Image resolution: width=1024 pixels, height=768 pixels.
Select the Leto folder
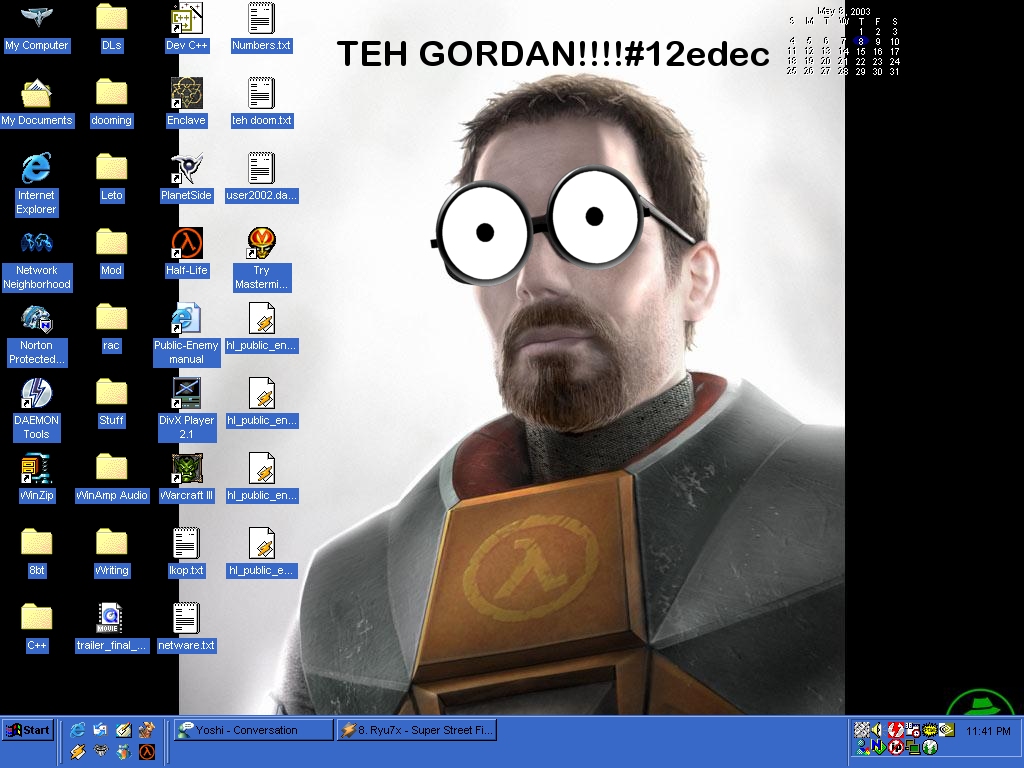(111, 178)
